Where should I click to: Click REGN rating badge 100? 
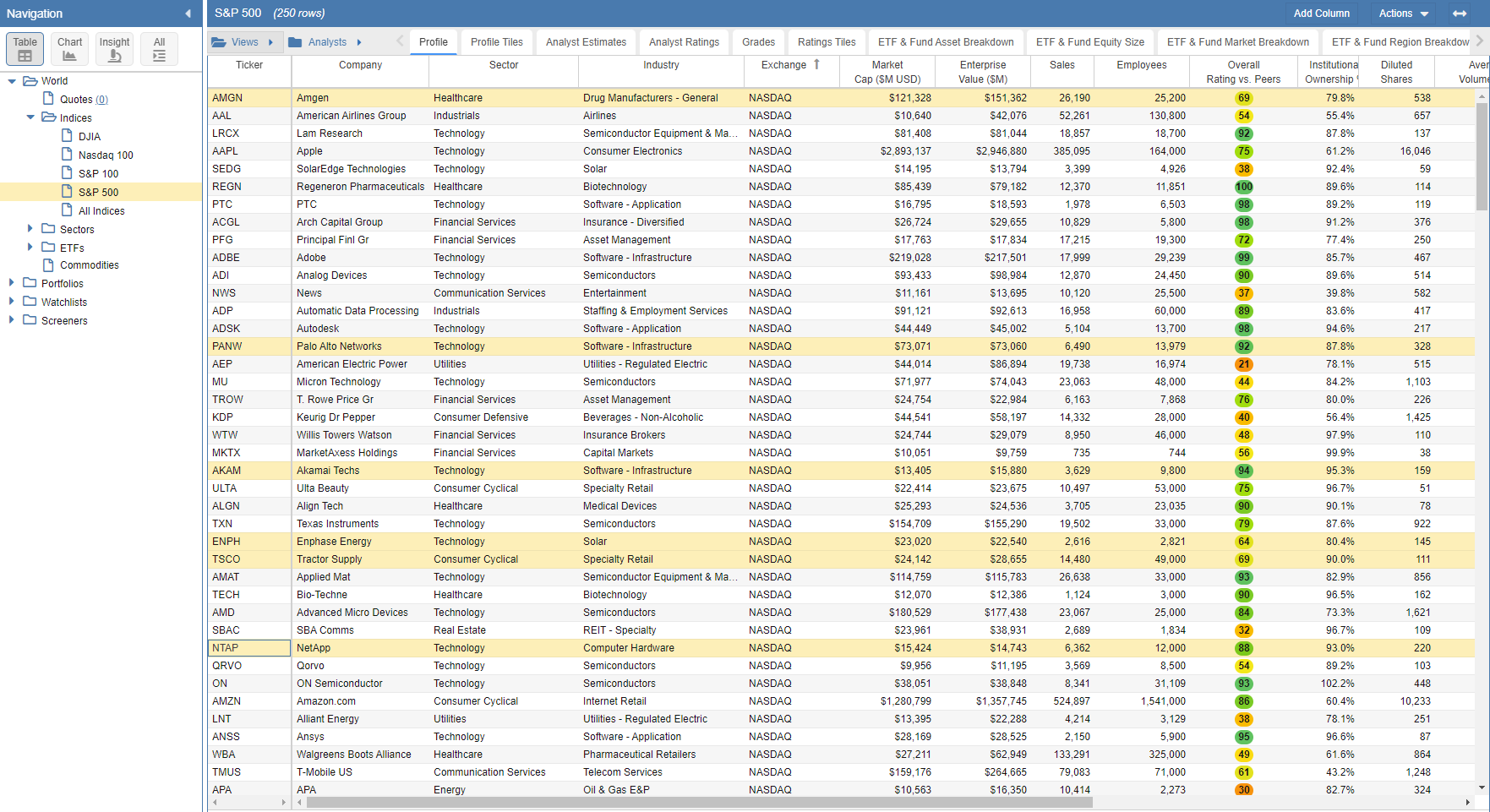(x=1243, y=187)
